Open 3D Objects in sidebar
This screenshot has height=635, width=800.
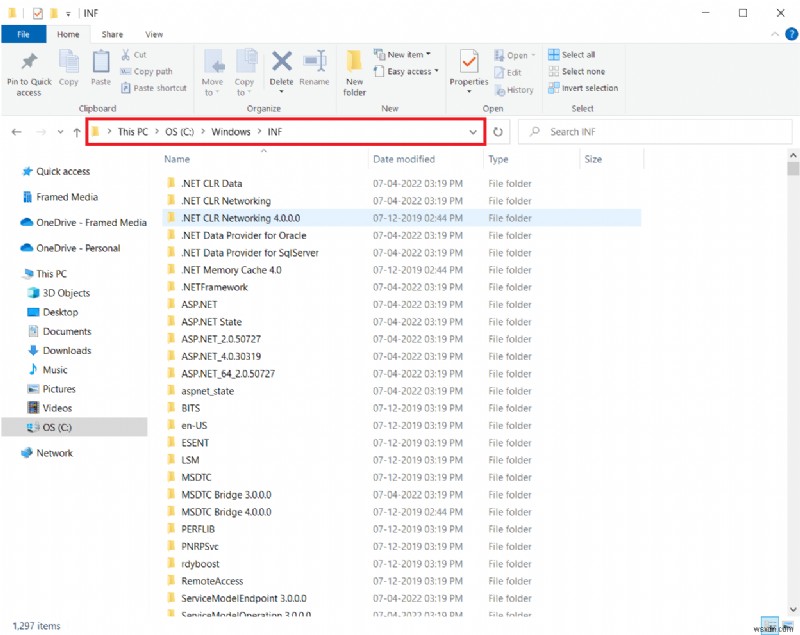pos(59,293)
